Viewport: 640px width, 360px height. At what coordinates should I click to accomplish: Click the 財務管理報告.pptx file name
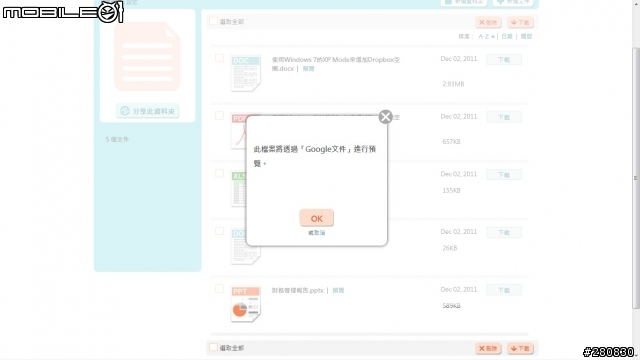coord(298,290)
